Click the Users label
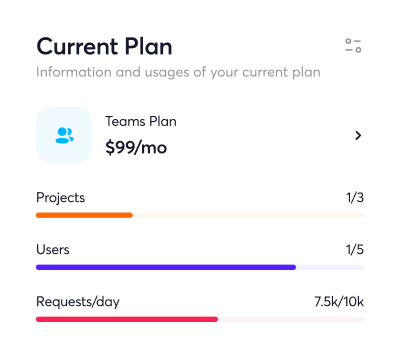The height and width of the screenshot is (363, 400). (53, 250)
